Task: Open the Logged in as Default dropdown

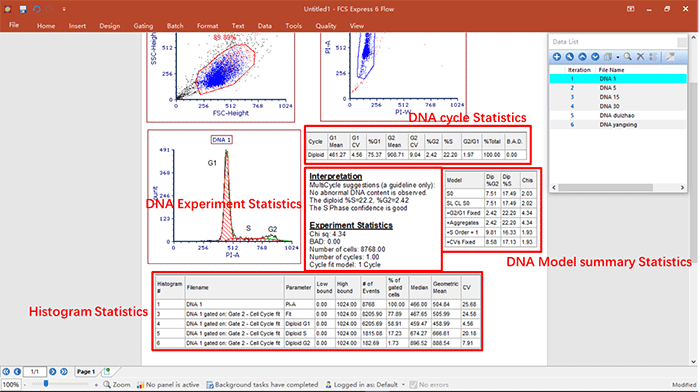Action: click(403, 384)
